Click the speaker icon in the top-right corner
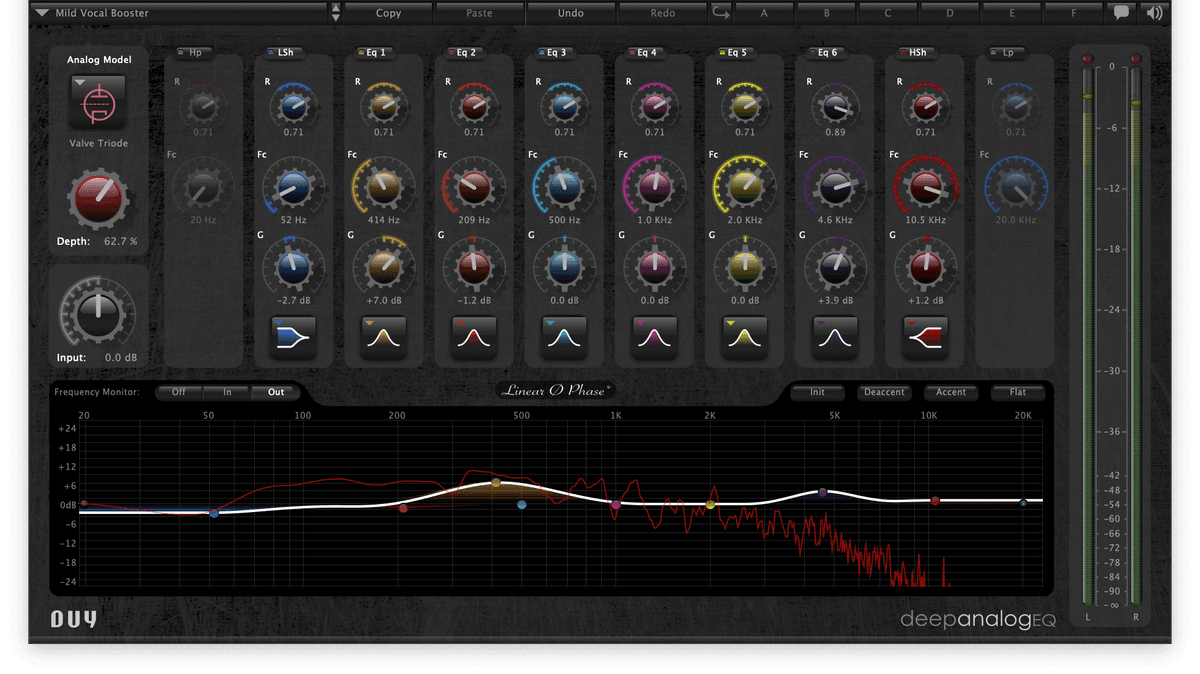 [1153, 12]
